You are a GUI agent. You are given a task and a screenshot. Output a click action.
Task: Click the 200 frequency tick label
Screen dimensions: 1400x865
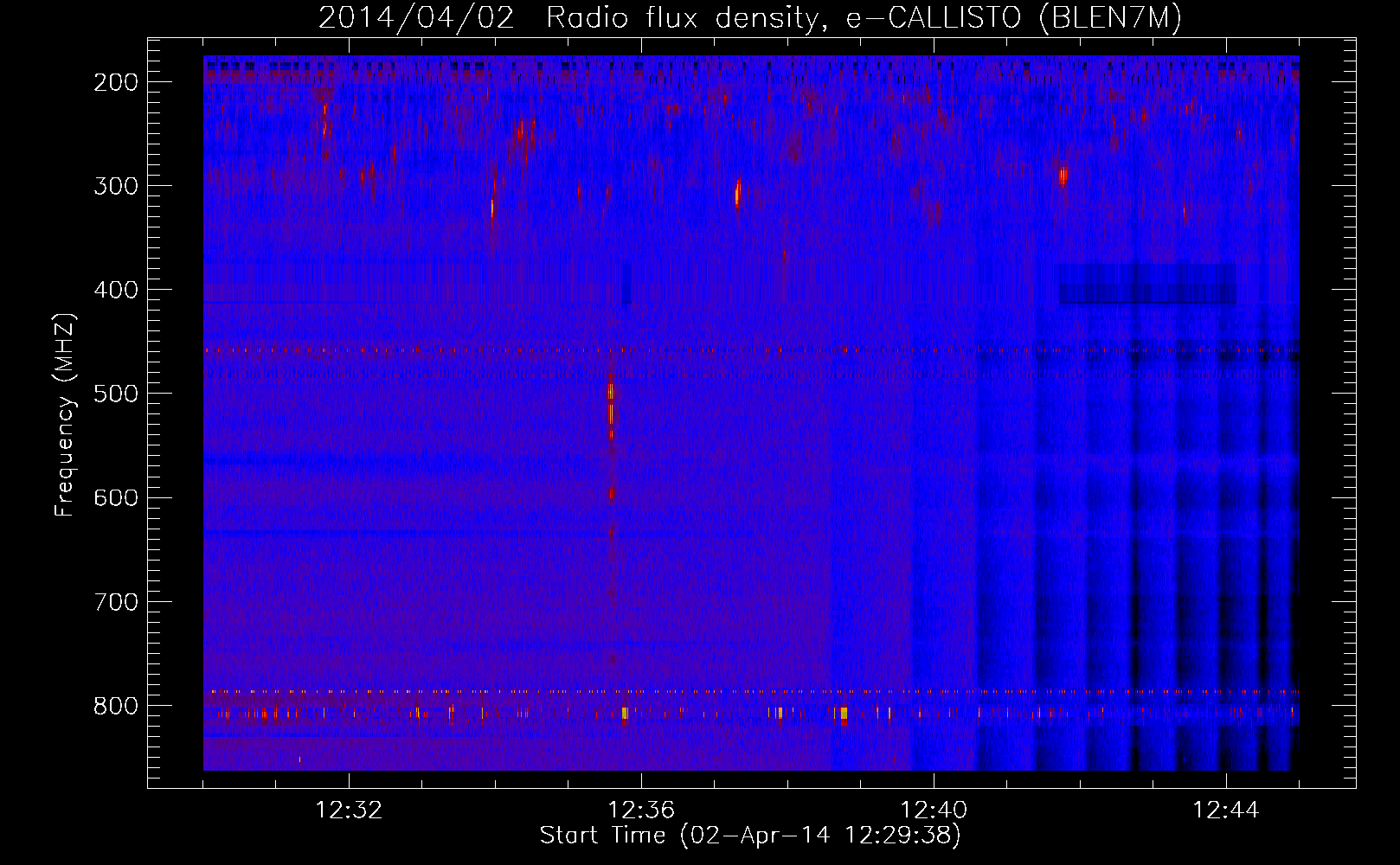(115, 82)
